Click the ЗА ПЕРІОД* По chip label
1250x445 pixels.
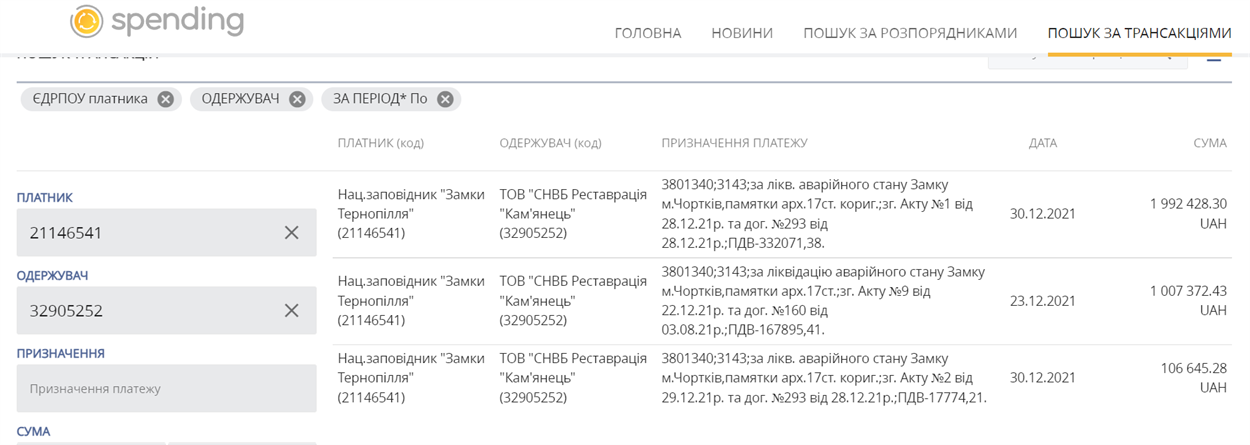[380, 99]
